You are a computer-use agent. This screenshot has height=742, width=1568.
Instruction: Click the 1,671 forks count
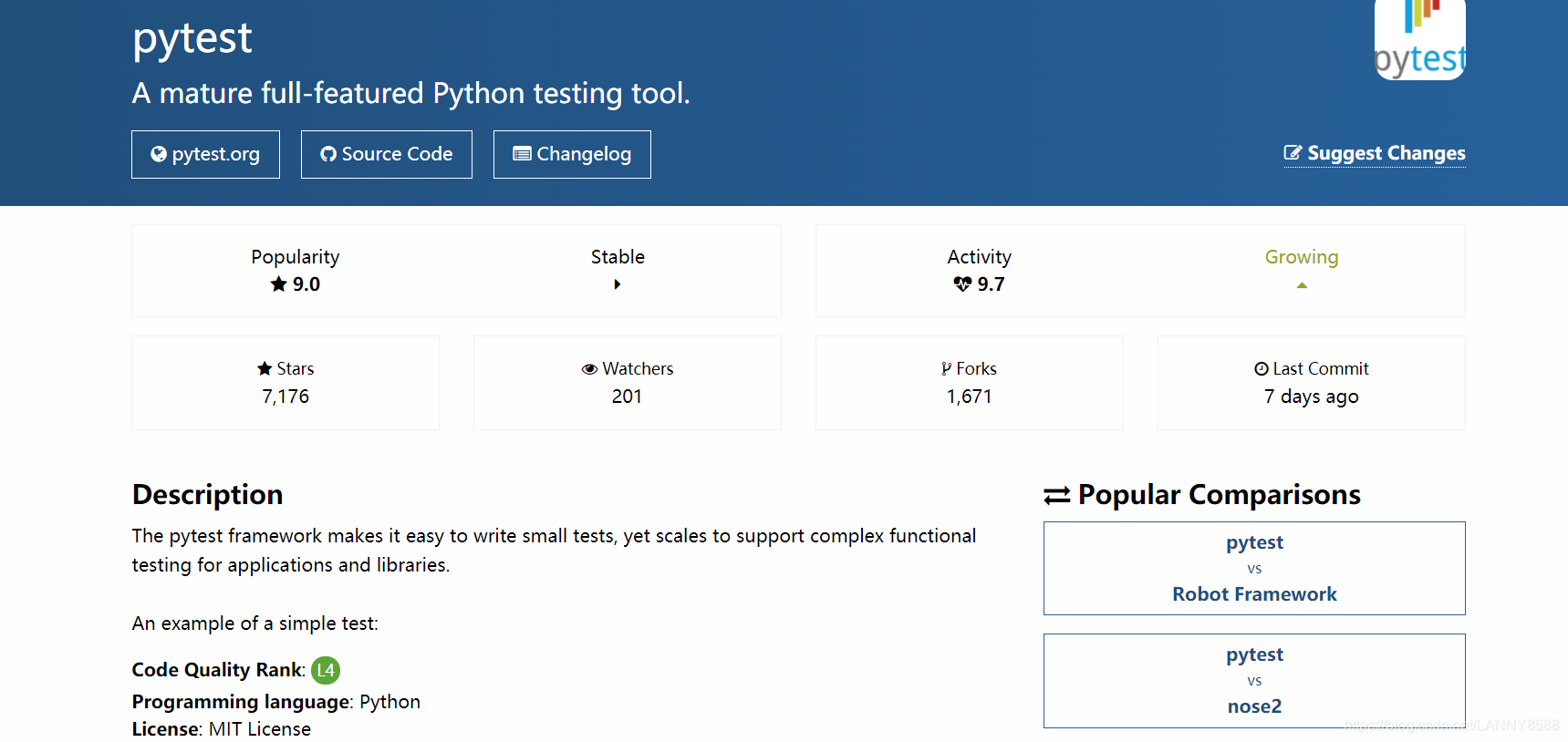[x=969, y=397]
